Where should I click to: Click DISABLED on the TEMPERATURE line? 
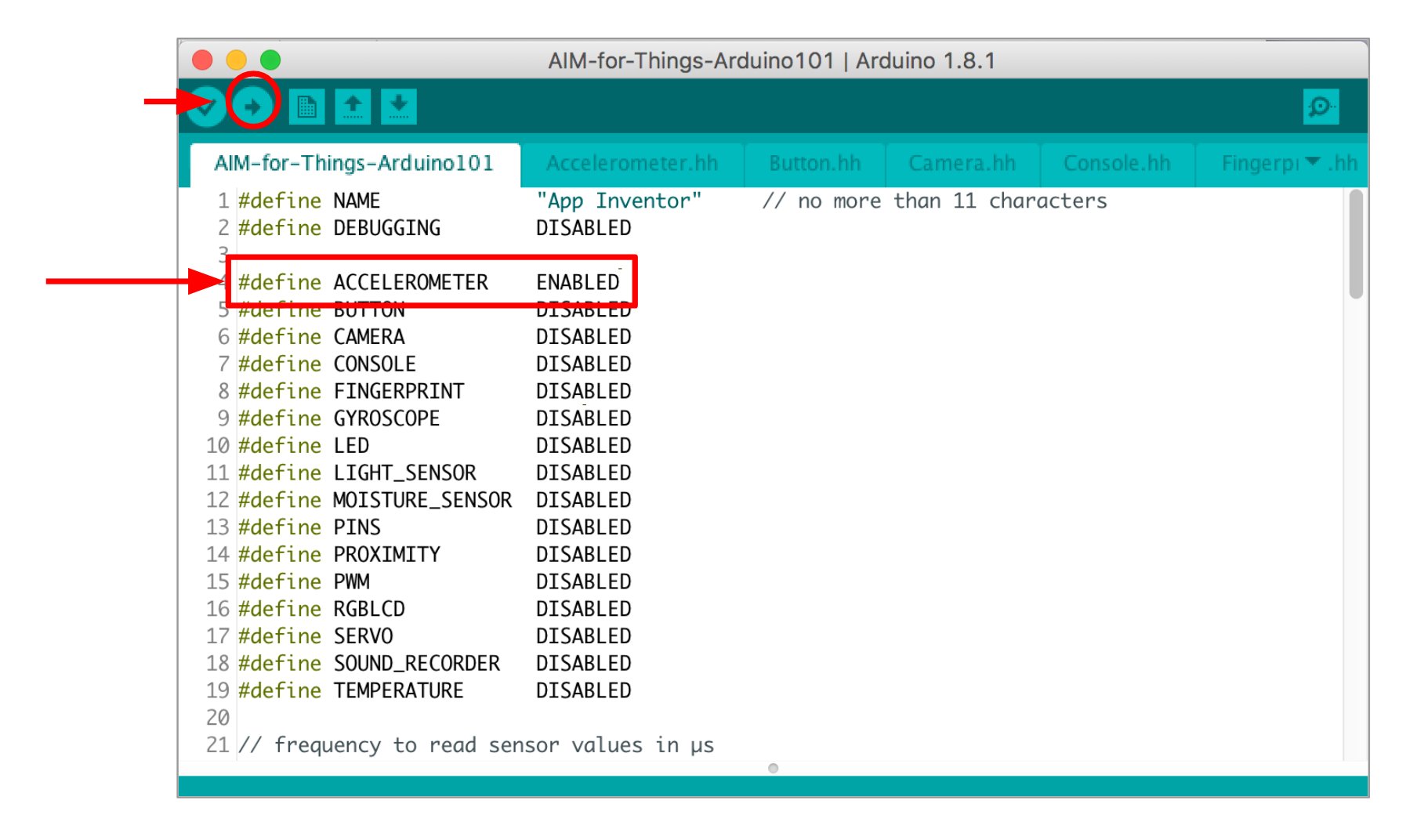584,691
